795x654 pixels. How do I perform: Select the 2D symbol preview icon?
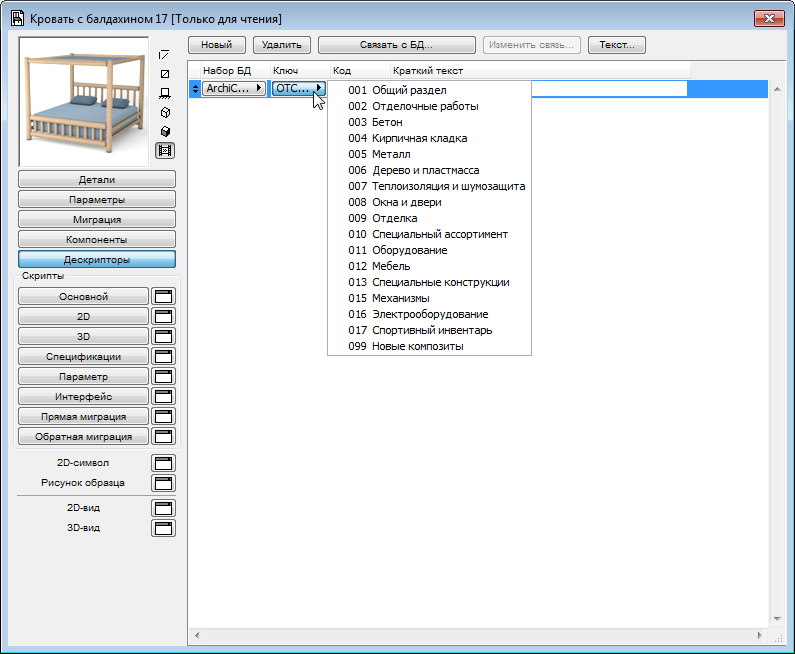(x=164, y=55)
